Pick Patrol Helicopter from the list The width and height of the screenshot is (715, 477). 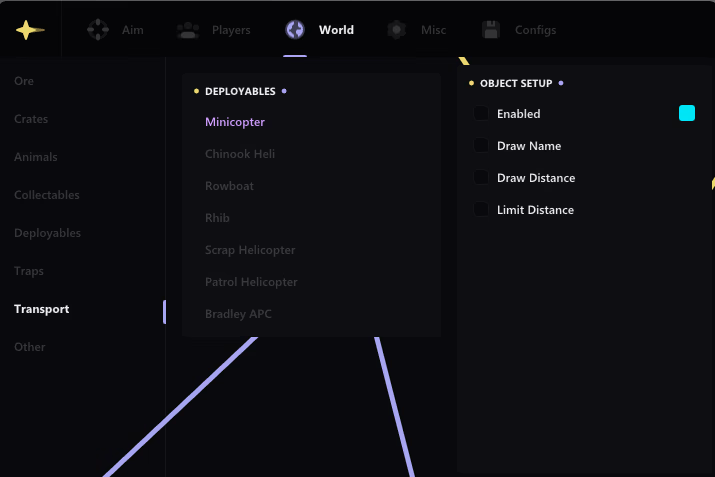pos(251,282)
